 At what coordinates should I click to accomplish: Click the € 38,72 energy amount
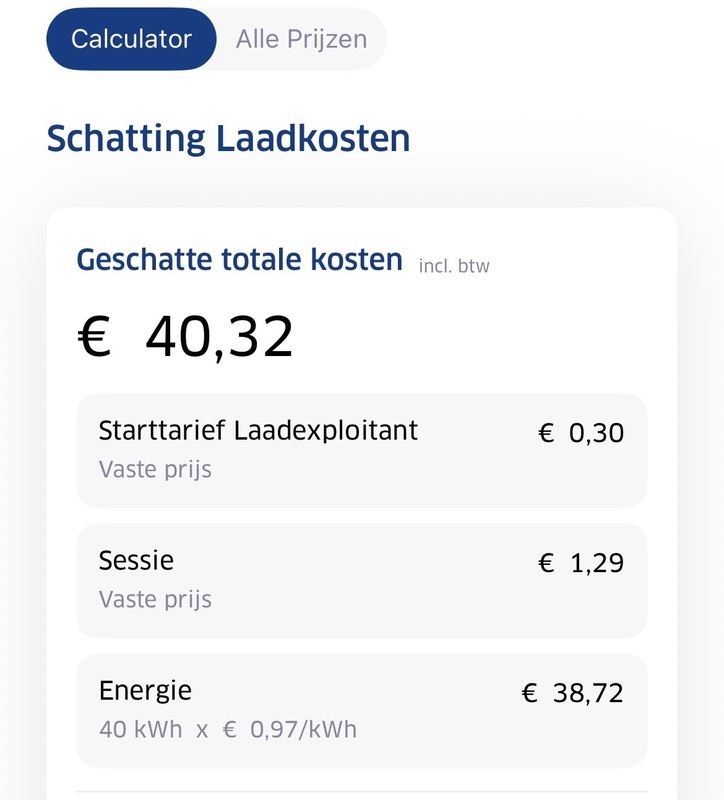point(573,693)
